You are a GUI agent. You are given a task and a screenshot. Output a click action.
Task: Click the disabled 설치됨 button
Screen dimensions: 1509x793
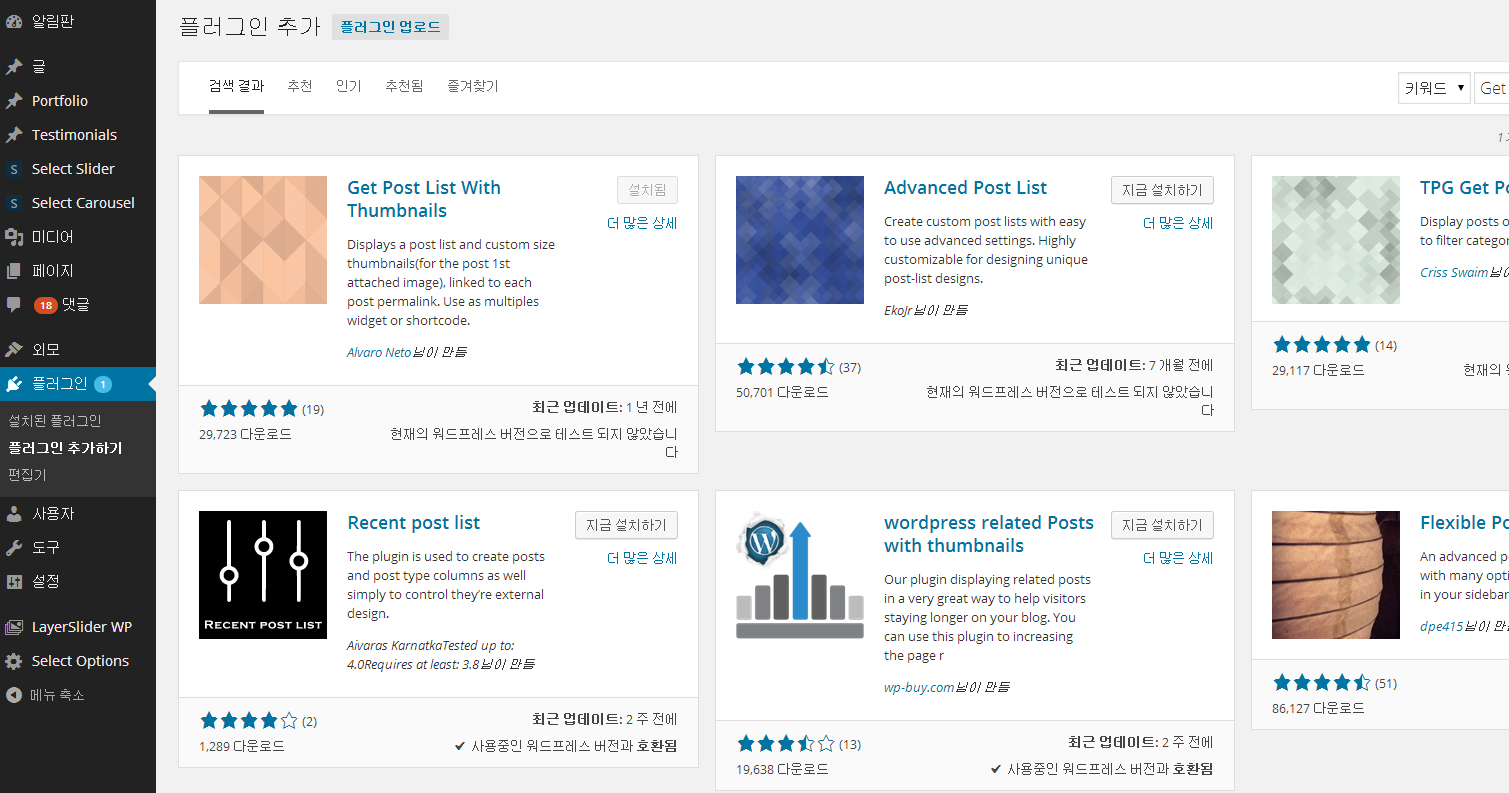[x=647, y=190]
